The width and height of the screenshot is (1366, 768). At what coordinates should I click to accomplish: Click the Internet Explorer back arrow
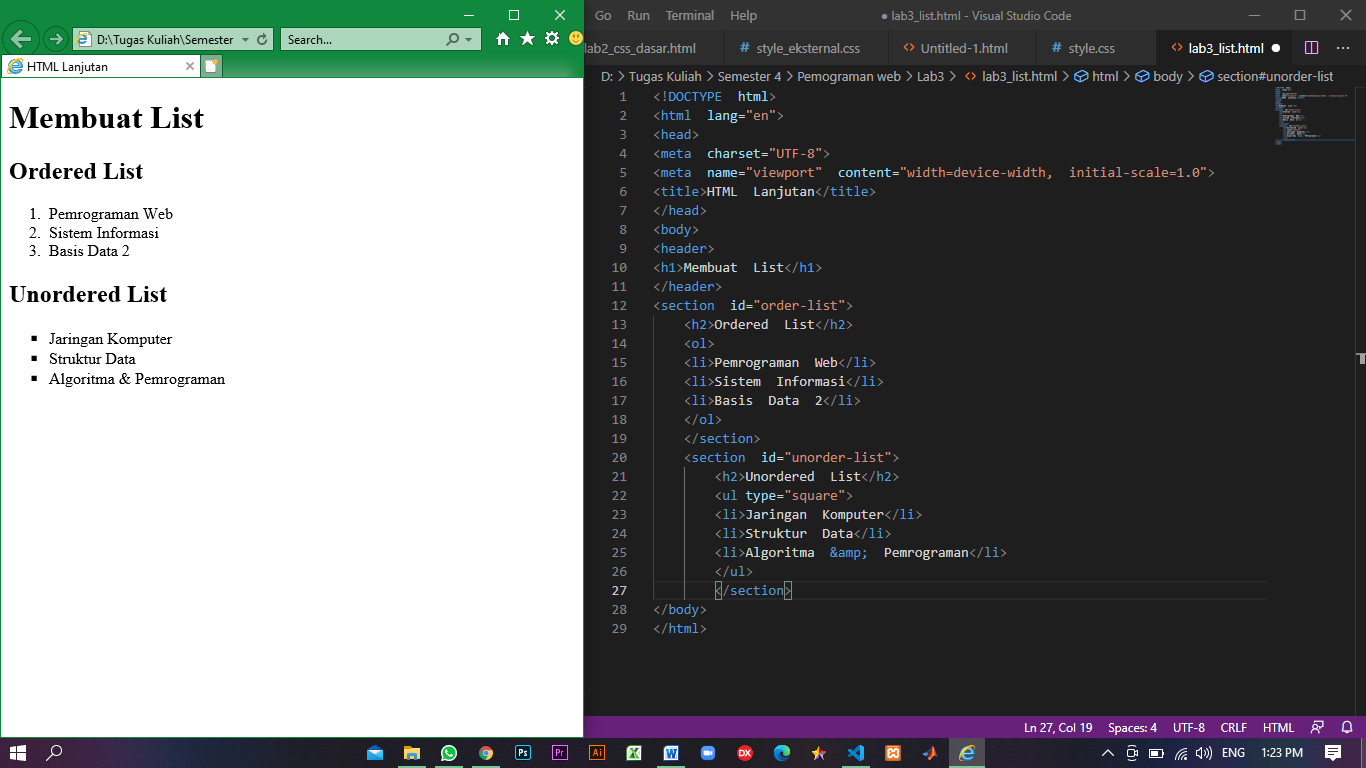21,39
